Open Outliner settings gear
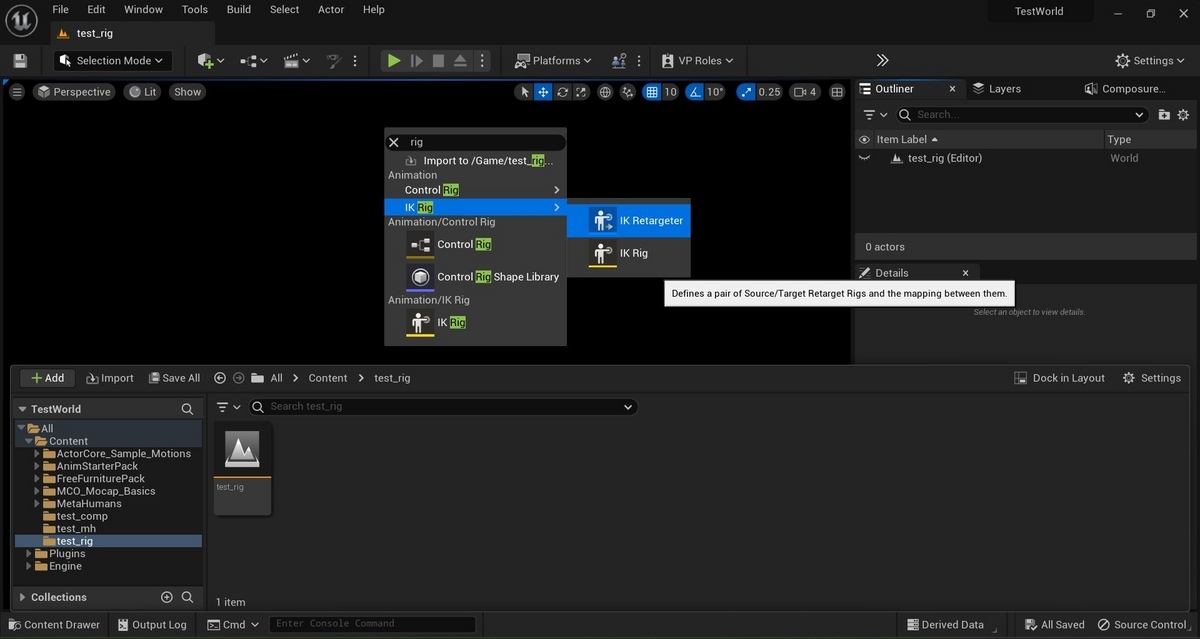1200x639 pixels. (x=1183, y=114)
